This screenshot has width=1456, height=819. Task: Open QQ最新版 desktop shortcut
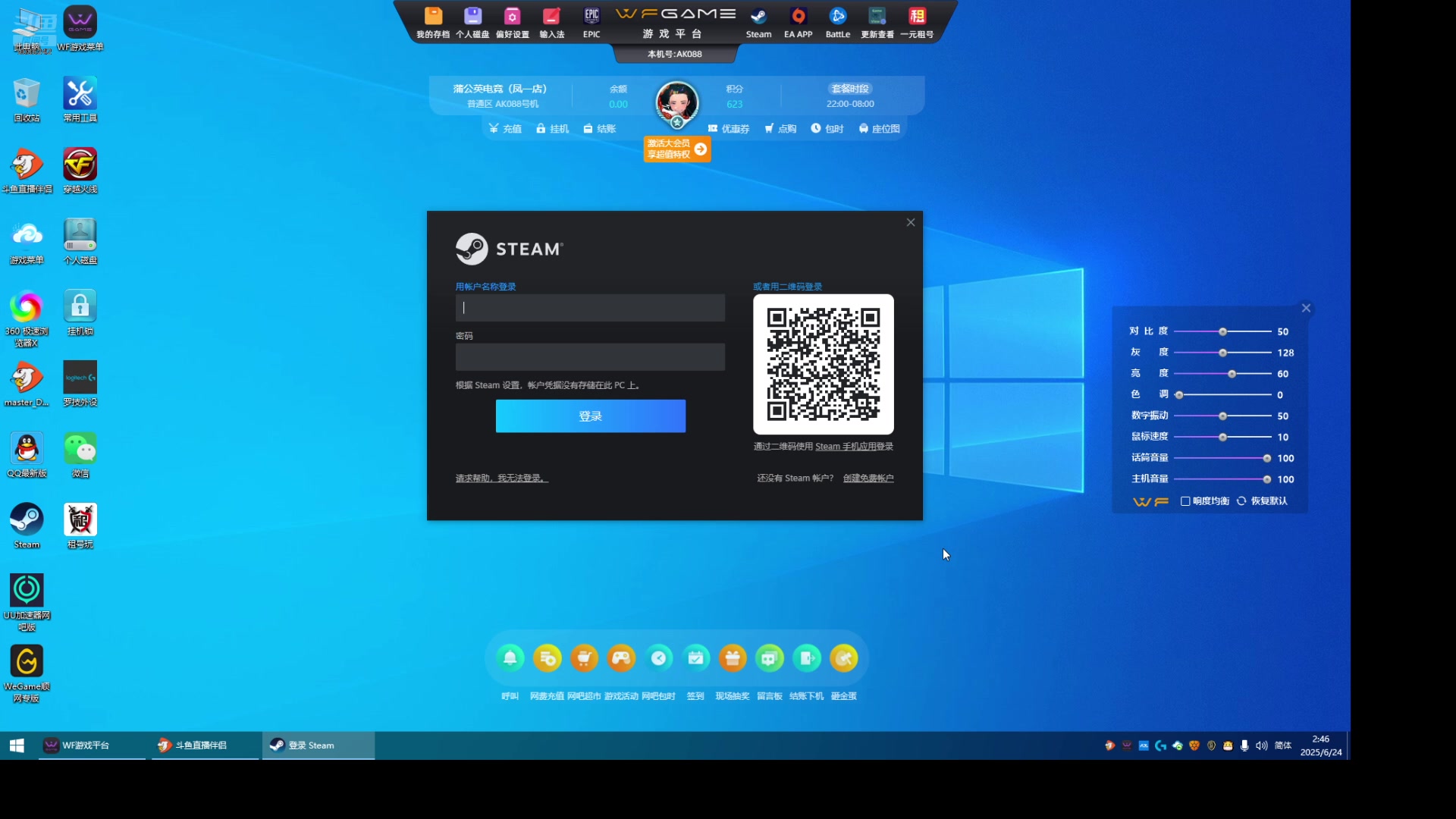27,455
